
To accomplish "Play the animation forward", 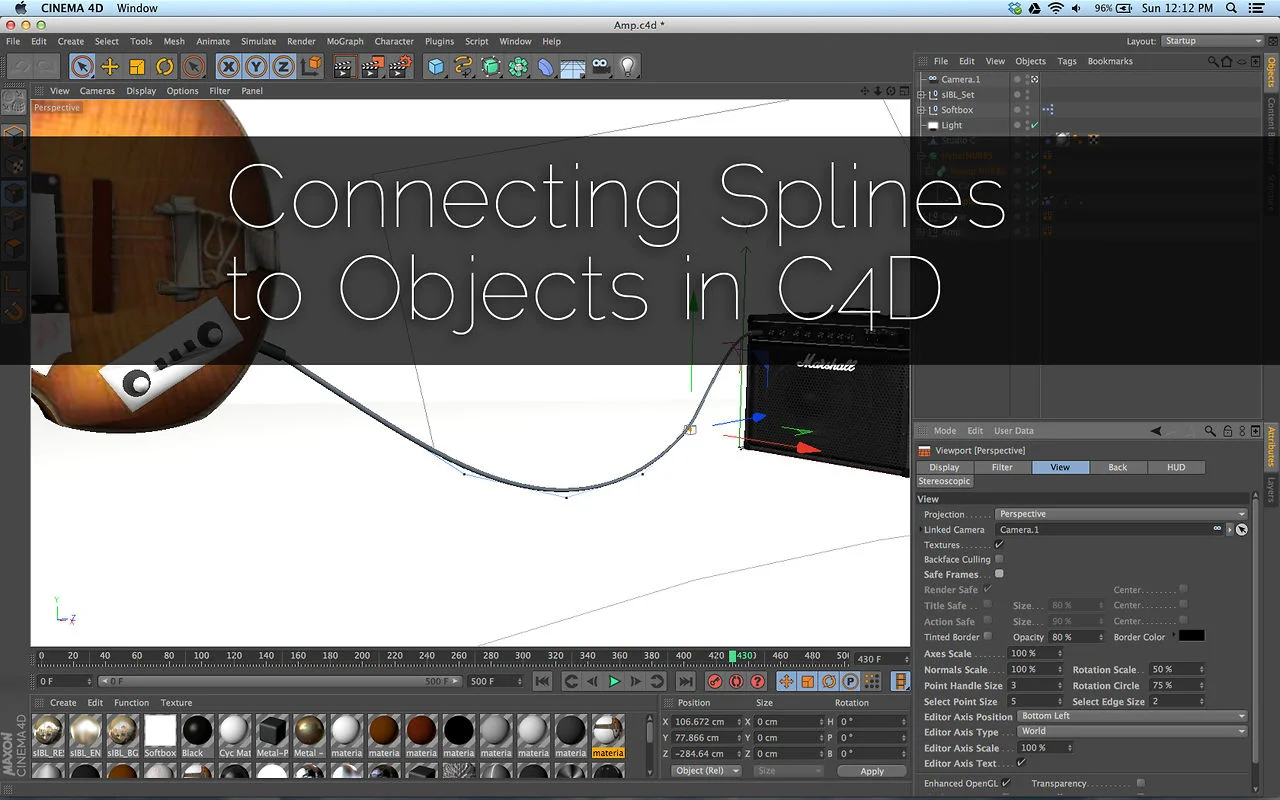I will pos(614,681).
